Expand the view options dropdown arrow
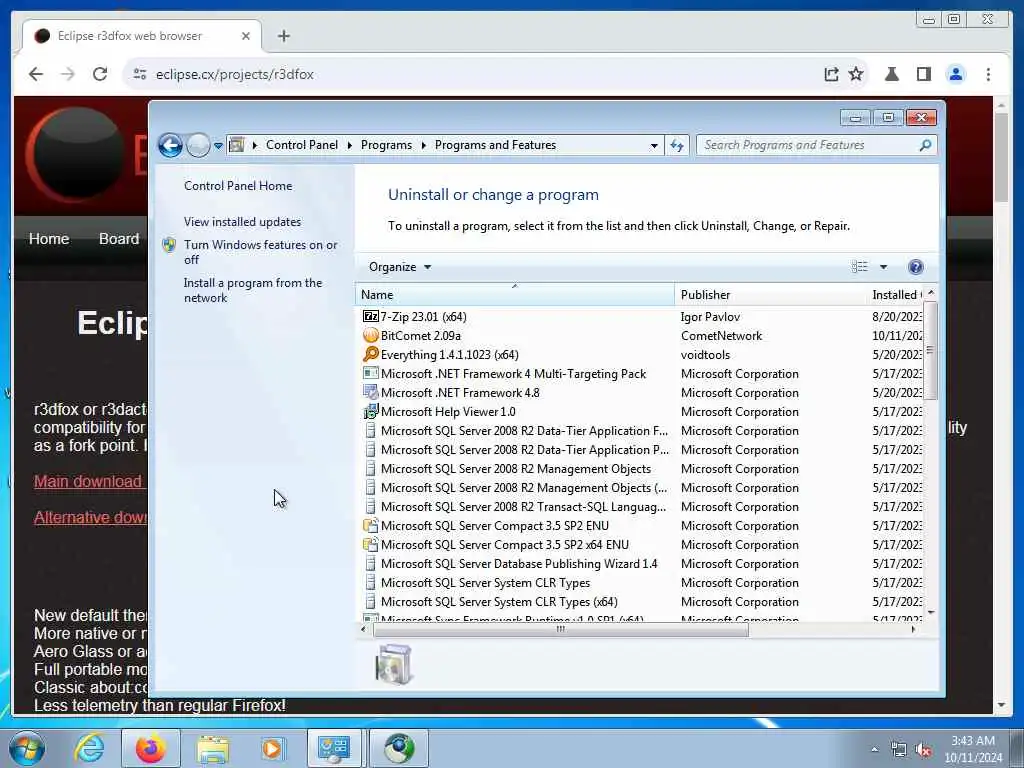The height and width of the screenshot is (768, 1024). [x=883, y=266]
